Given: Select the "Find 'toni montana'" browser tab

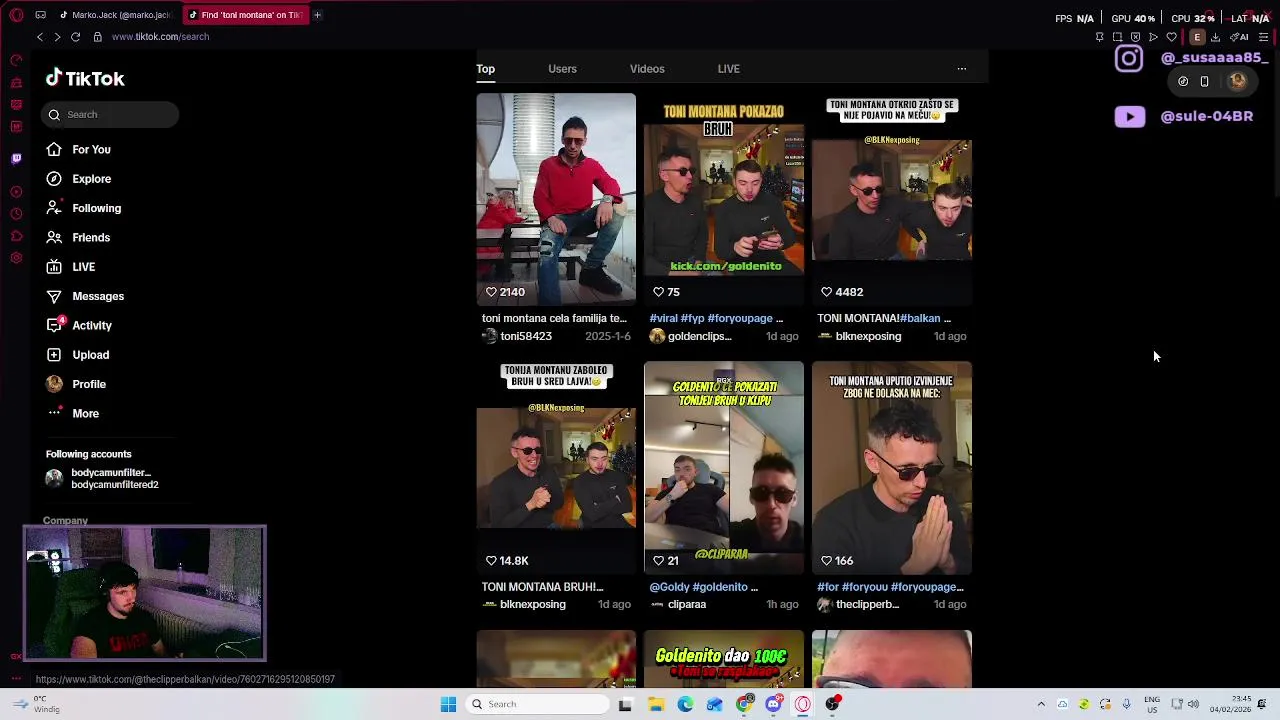Looking at the screenshot, I should pyautogui.click(x=245, y=15).
